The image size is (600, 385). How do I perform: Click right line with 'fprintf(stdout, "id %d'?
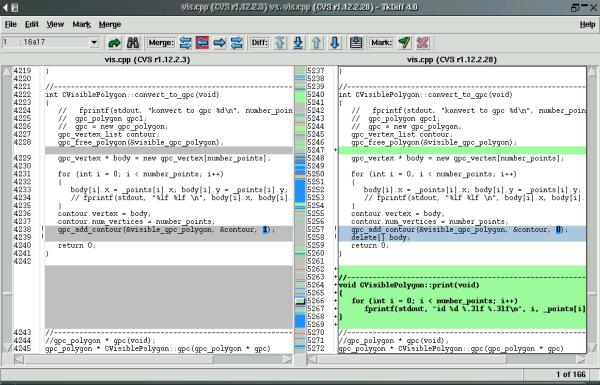475,308
